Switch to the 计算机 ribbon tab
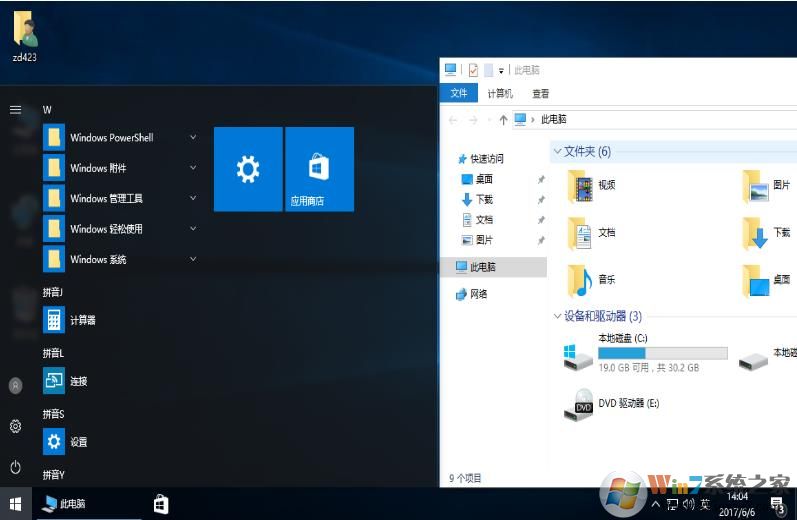Screen dimensions: 797x520 coord(500,94)
